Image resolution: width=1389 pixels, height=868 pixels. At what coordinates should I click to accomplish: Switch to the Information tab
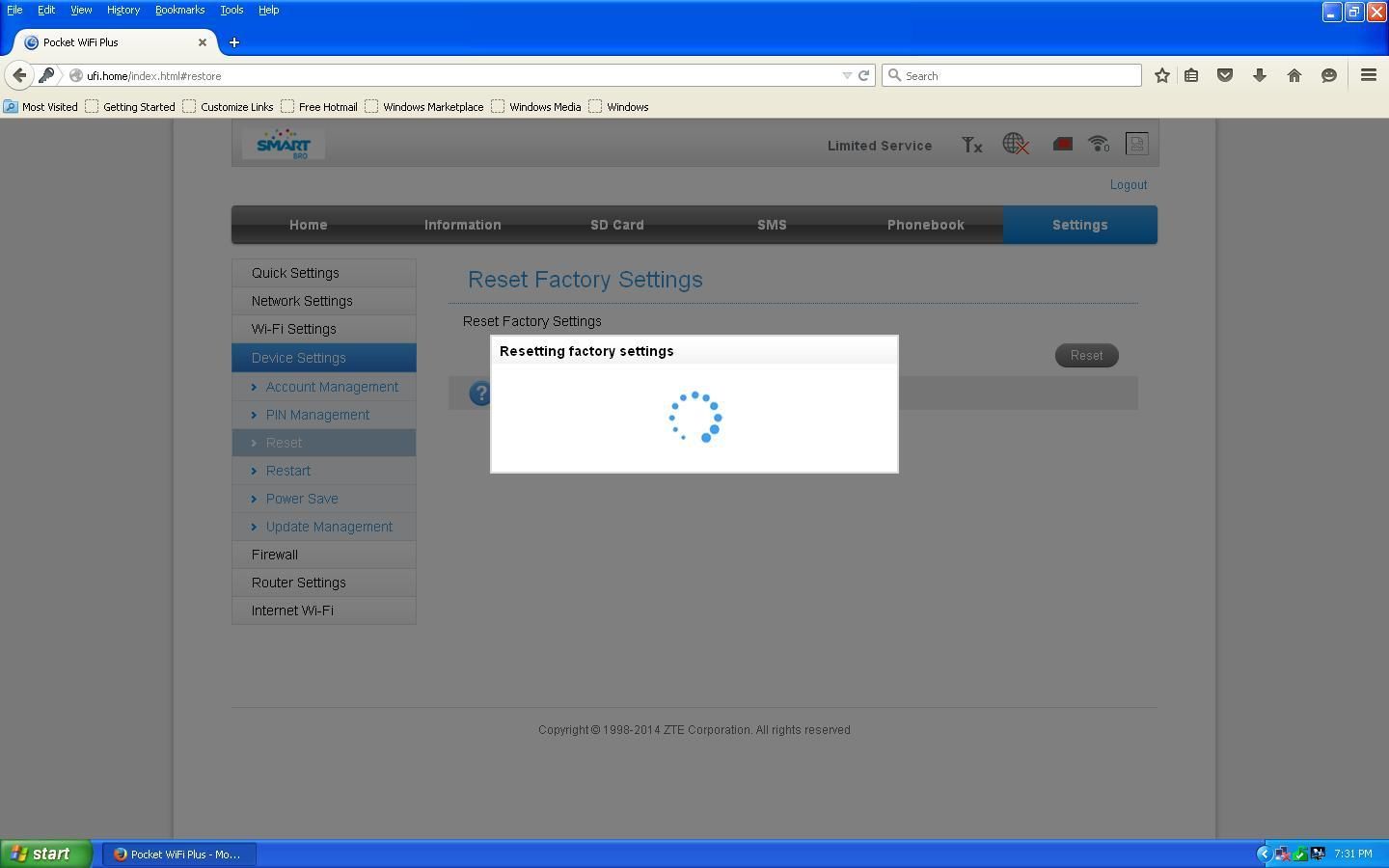click(462, 225)
